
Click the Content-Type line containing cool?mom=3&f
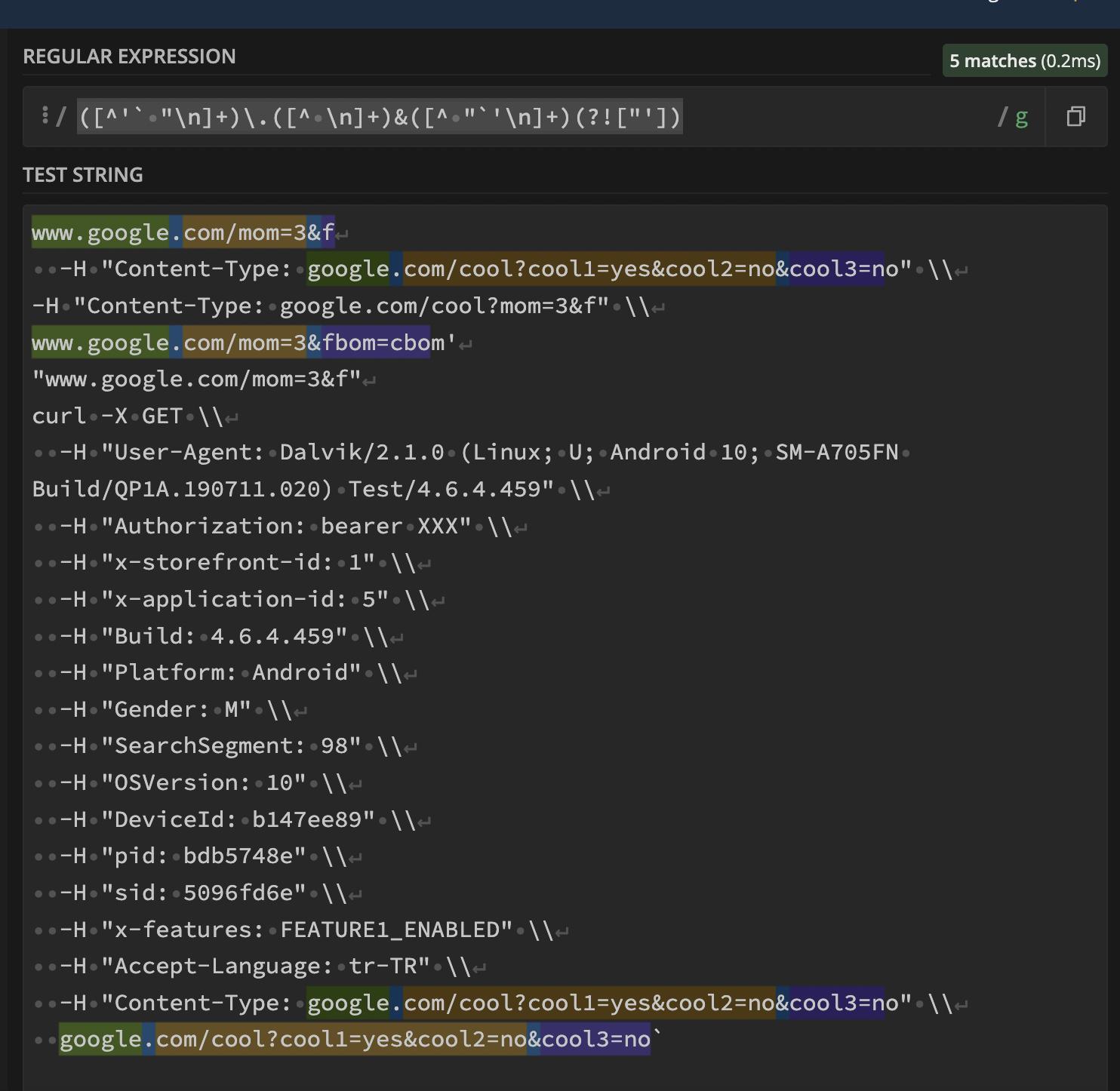(349, 306)
